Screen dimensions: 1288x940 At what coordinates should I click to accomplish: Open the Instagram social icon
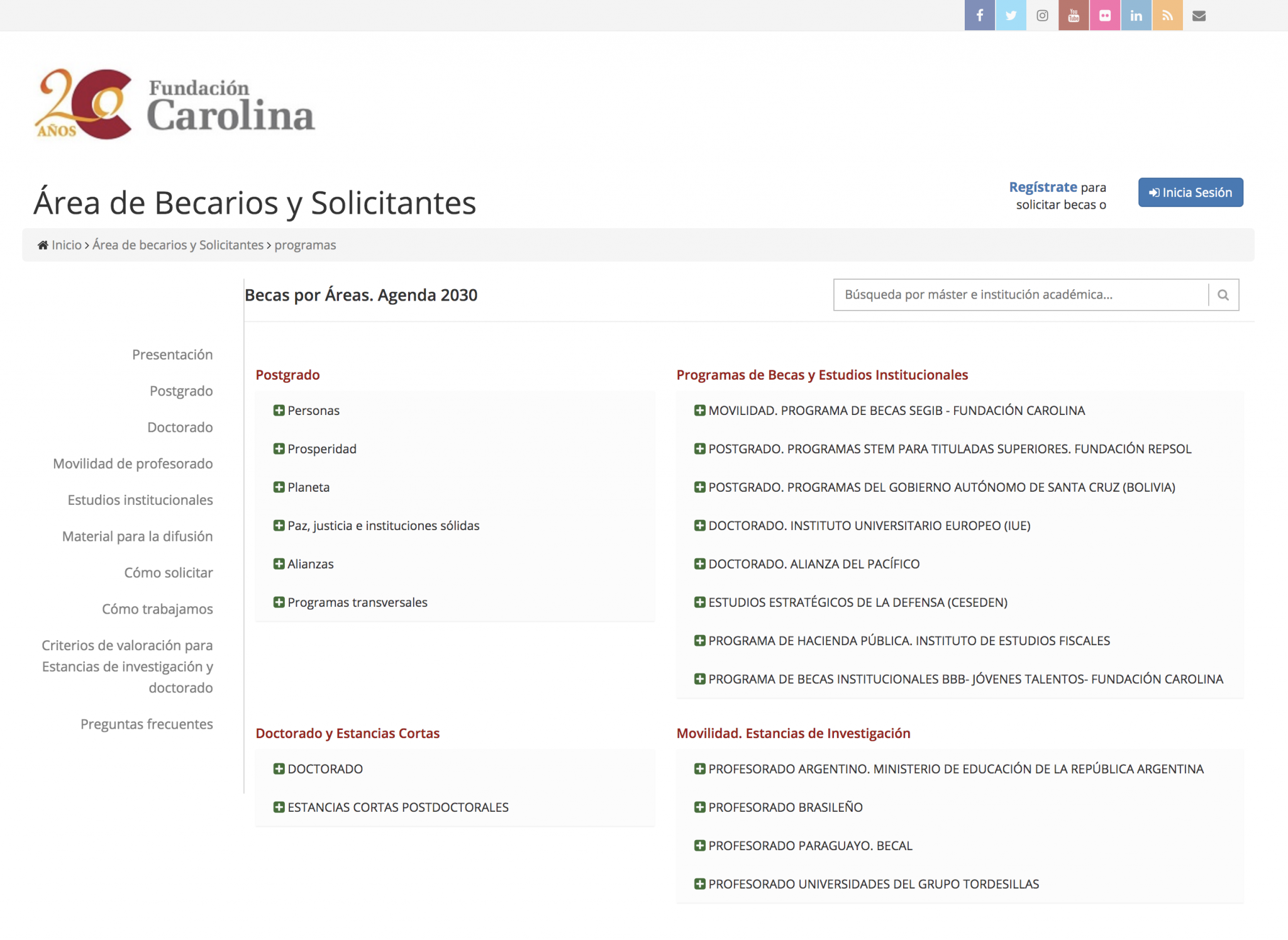(1042, 15)
